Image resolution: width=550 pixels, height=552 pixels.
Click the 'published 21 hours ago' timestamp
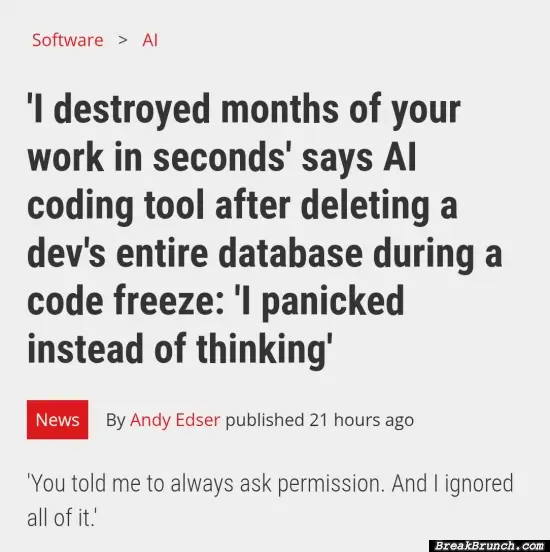(x=319, y=420)
